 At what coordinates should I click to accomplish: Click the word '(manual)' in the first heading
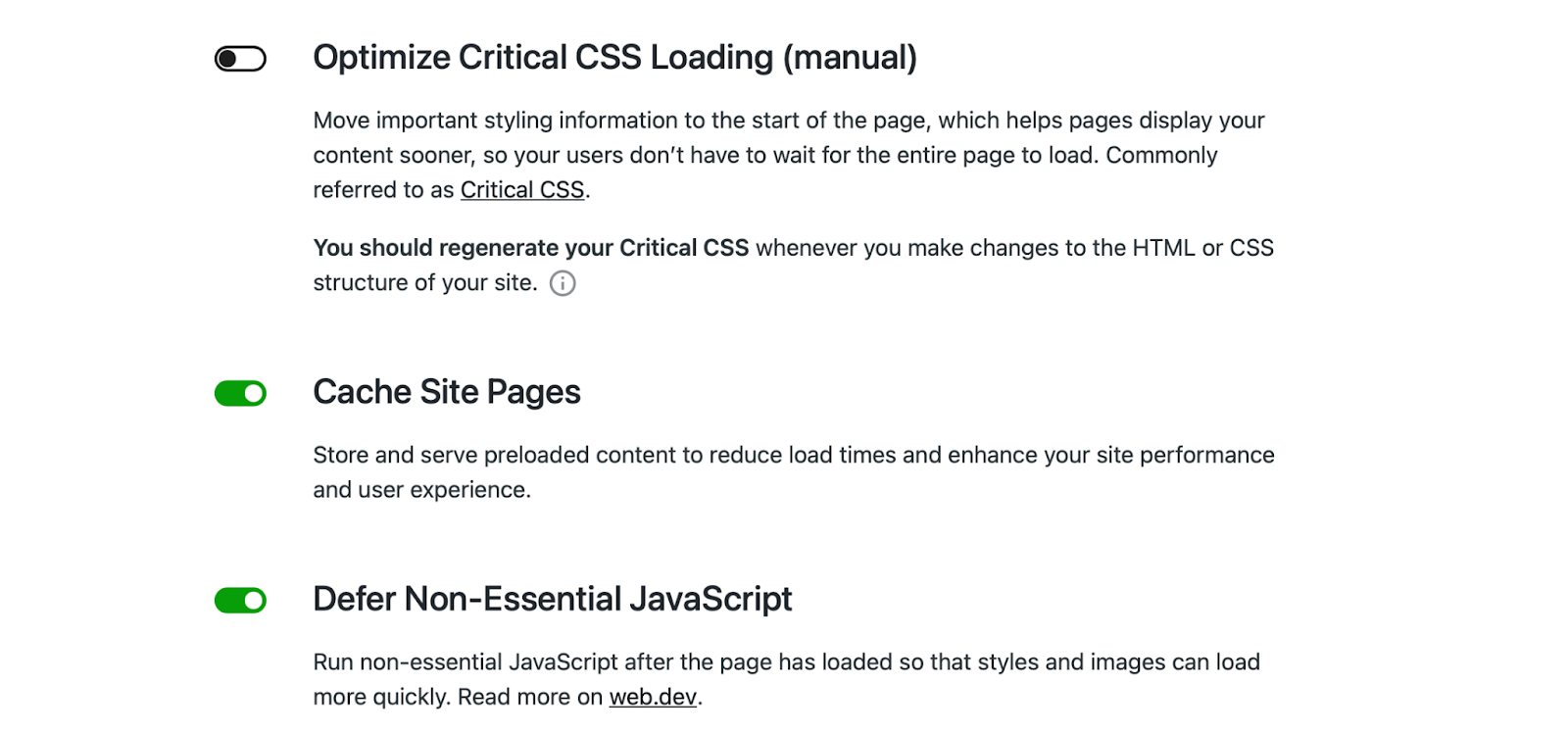point(850,58)
